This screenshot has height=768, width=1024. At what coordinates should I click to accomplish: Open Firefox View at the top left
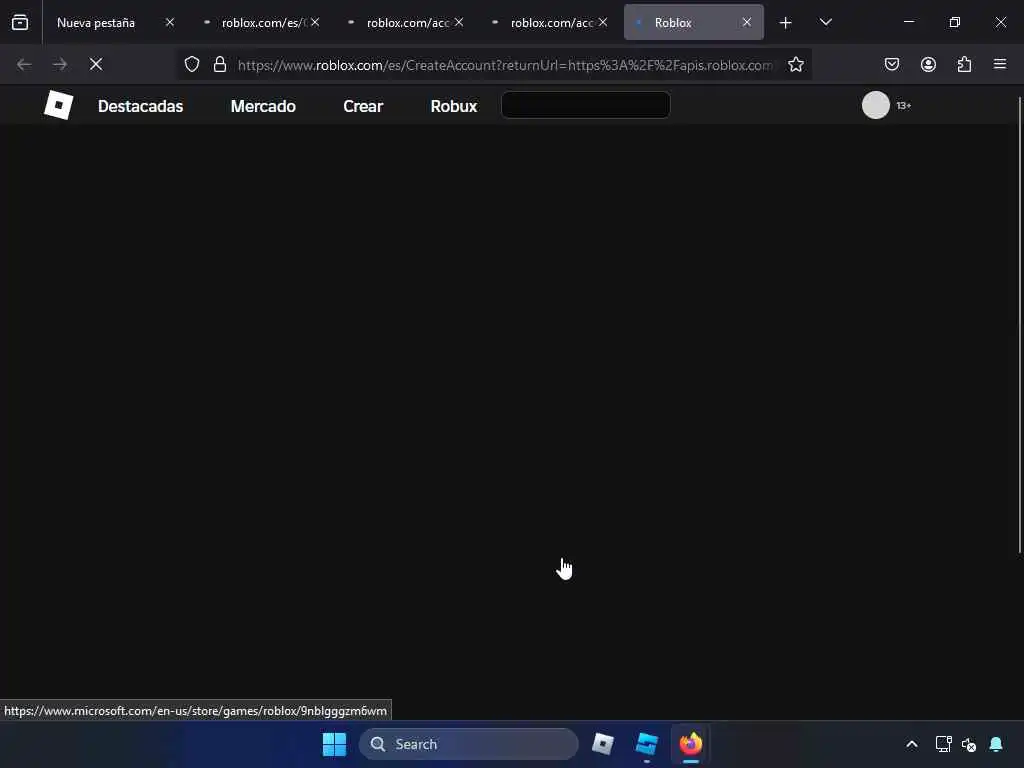[x=20, y=22]
